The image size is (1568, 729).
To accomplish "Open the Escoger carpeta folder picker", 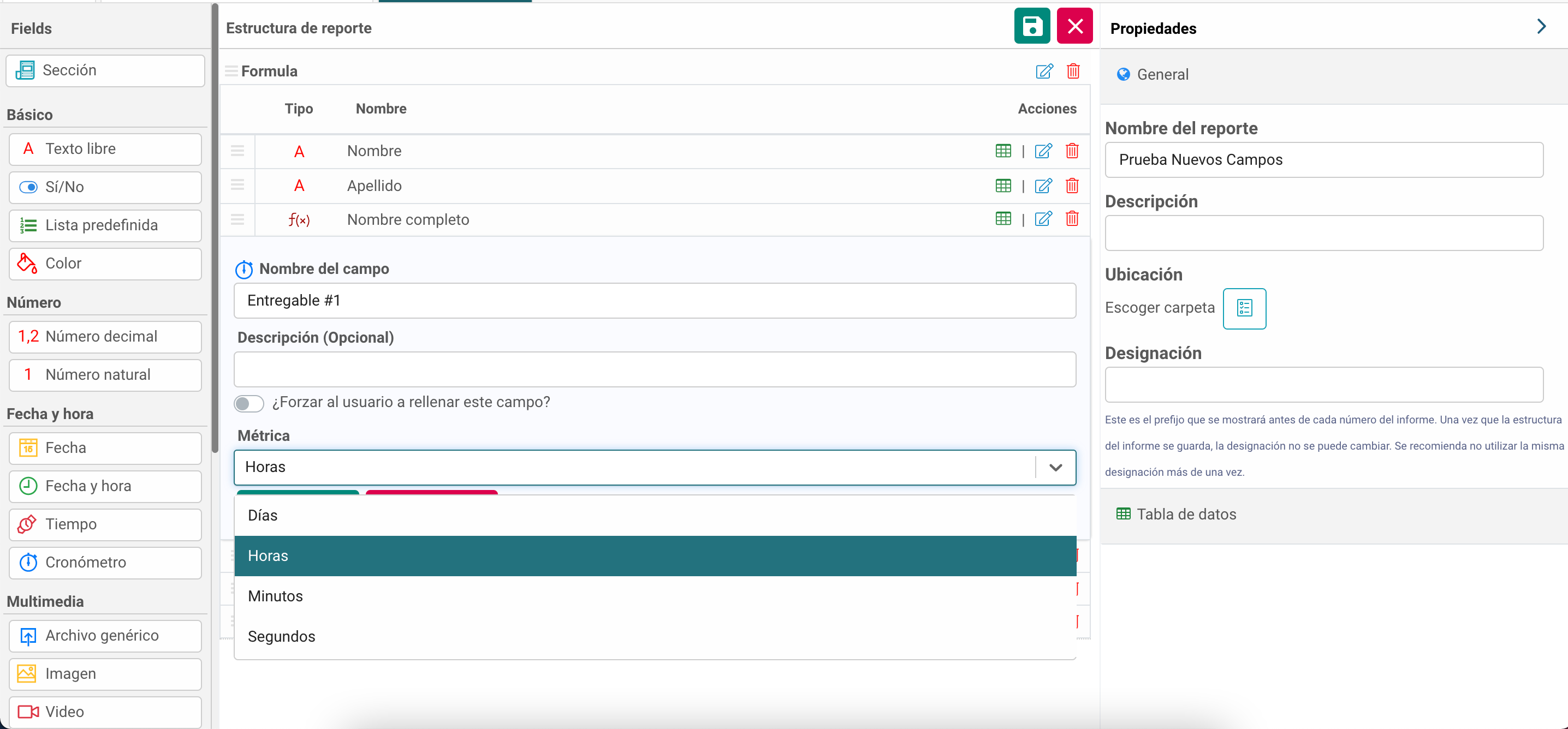I will click(x=1244, y=308).
